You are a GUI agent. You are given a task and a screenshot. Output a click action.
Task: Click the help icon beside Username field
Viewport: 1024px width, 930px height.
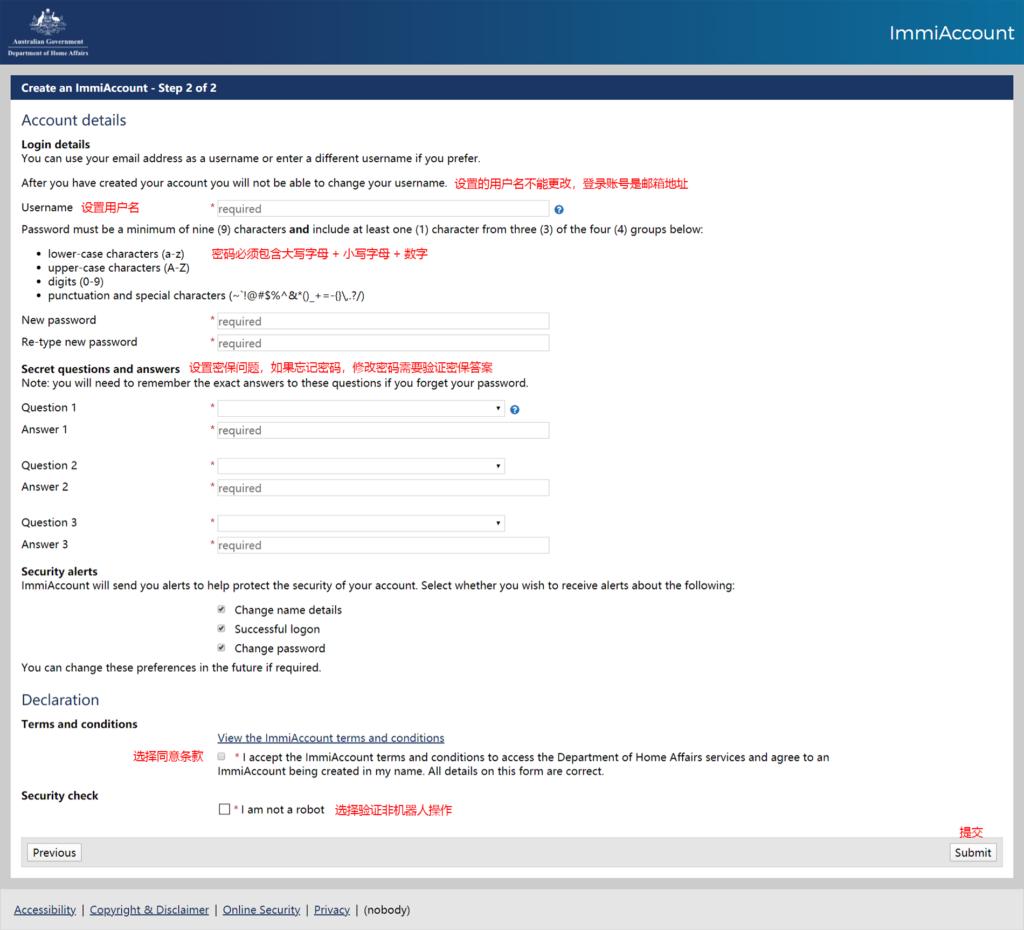pyautogui.click(x=559, y=210)
